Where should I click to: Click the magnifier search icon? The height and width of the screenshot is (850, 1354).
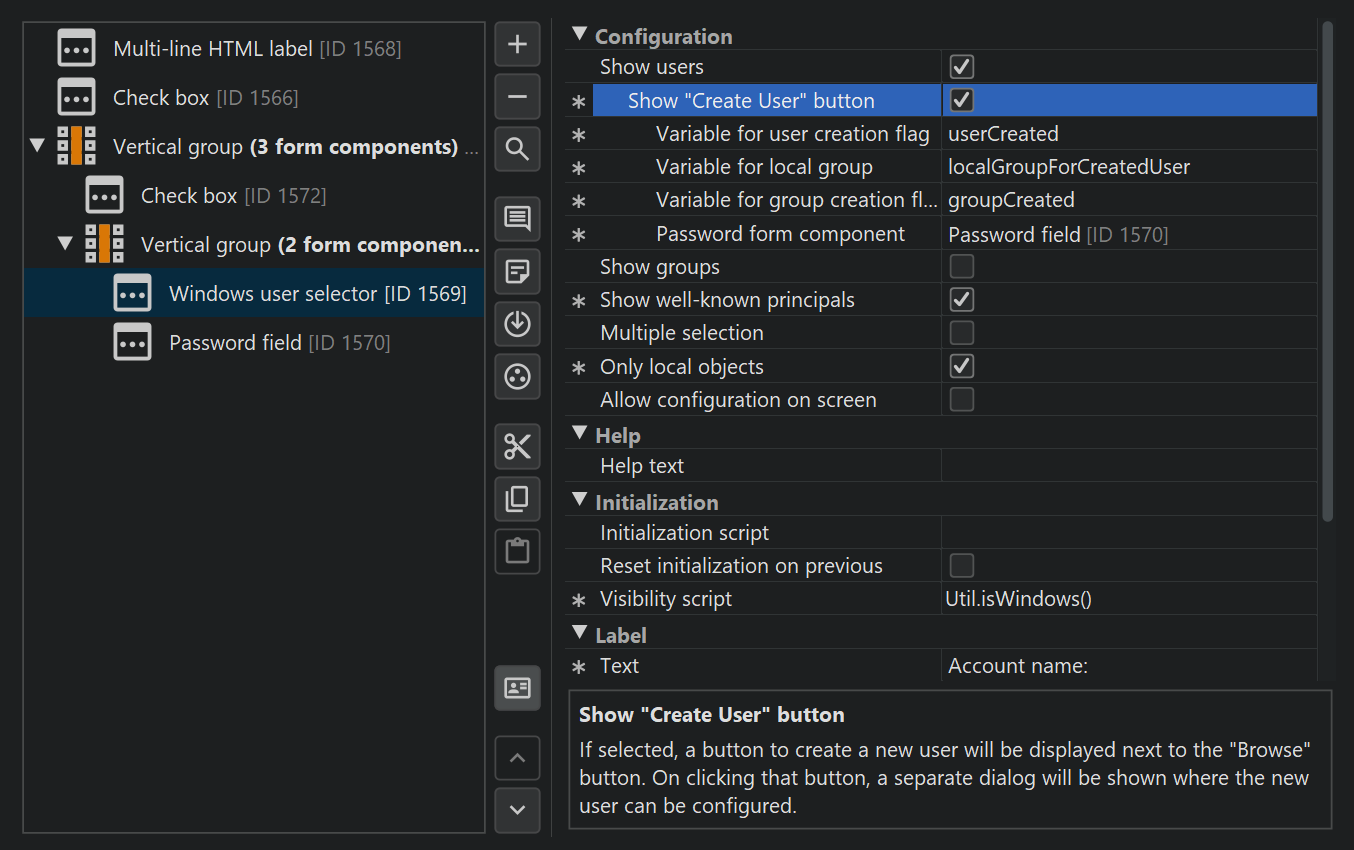point(517,149)
